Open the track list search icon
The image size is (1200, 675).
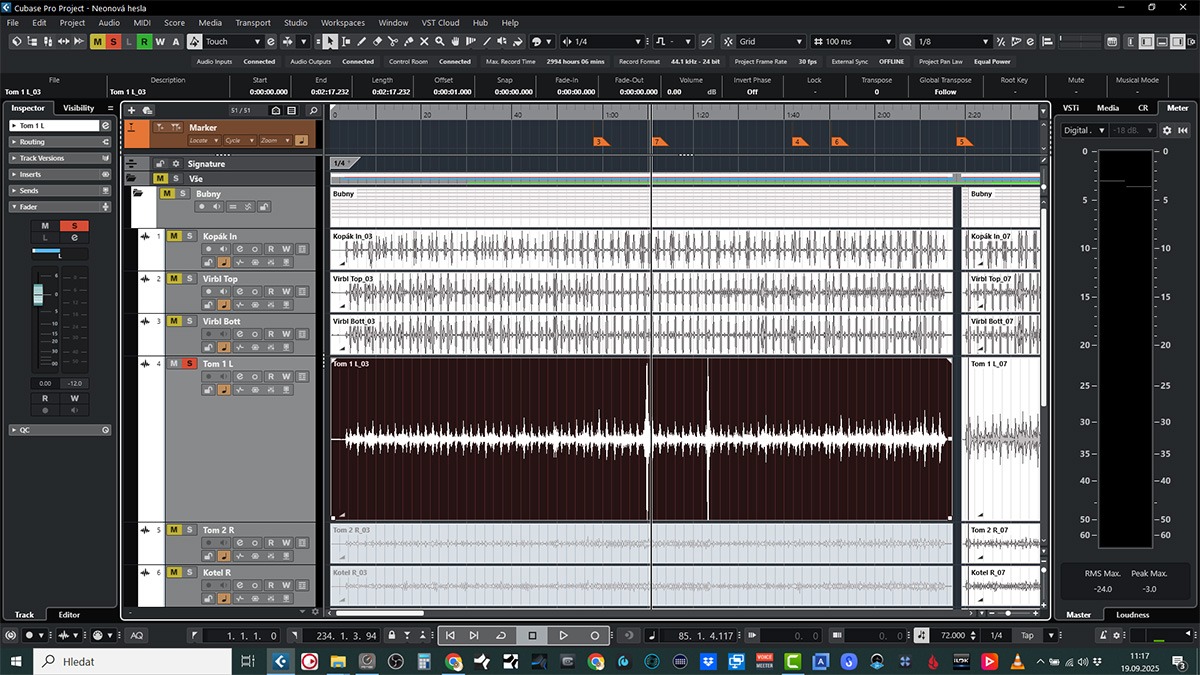(312, 110)
